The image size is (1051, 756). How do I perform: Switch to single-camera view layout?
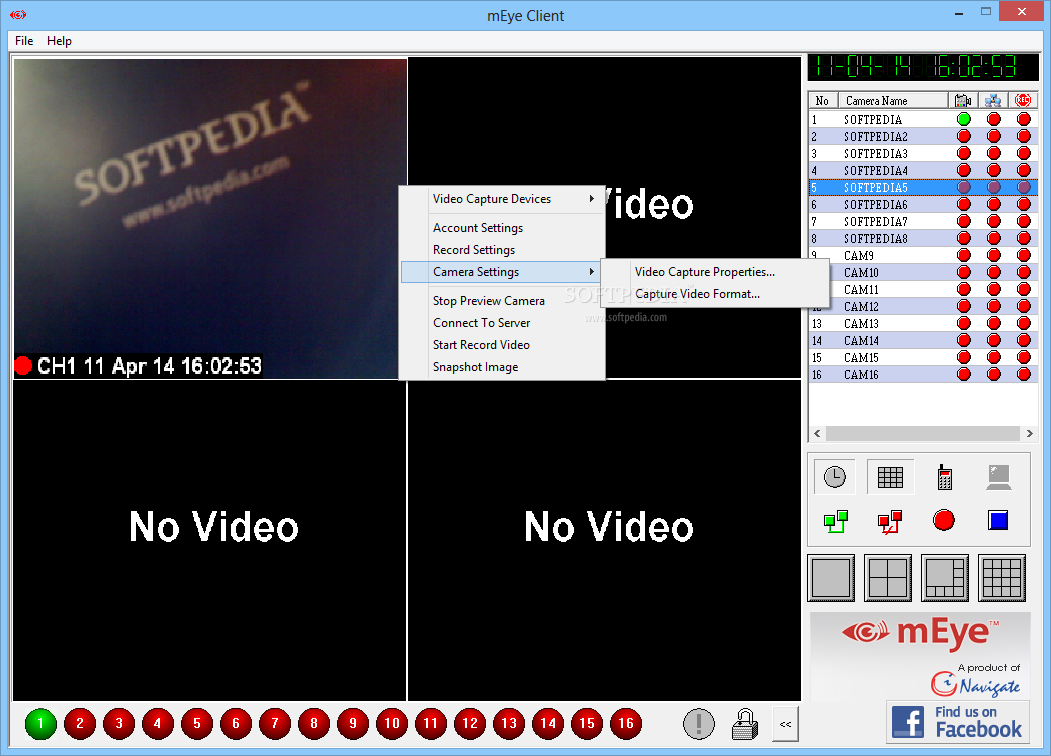click(831, 578)
